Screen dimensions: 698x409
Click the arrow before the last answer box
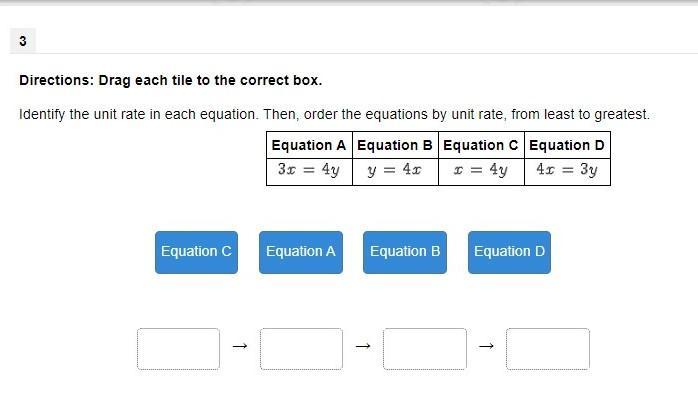click(x=486, y=347)
